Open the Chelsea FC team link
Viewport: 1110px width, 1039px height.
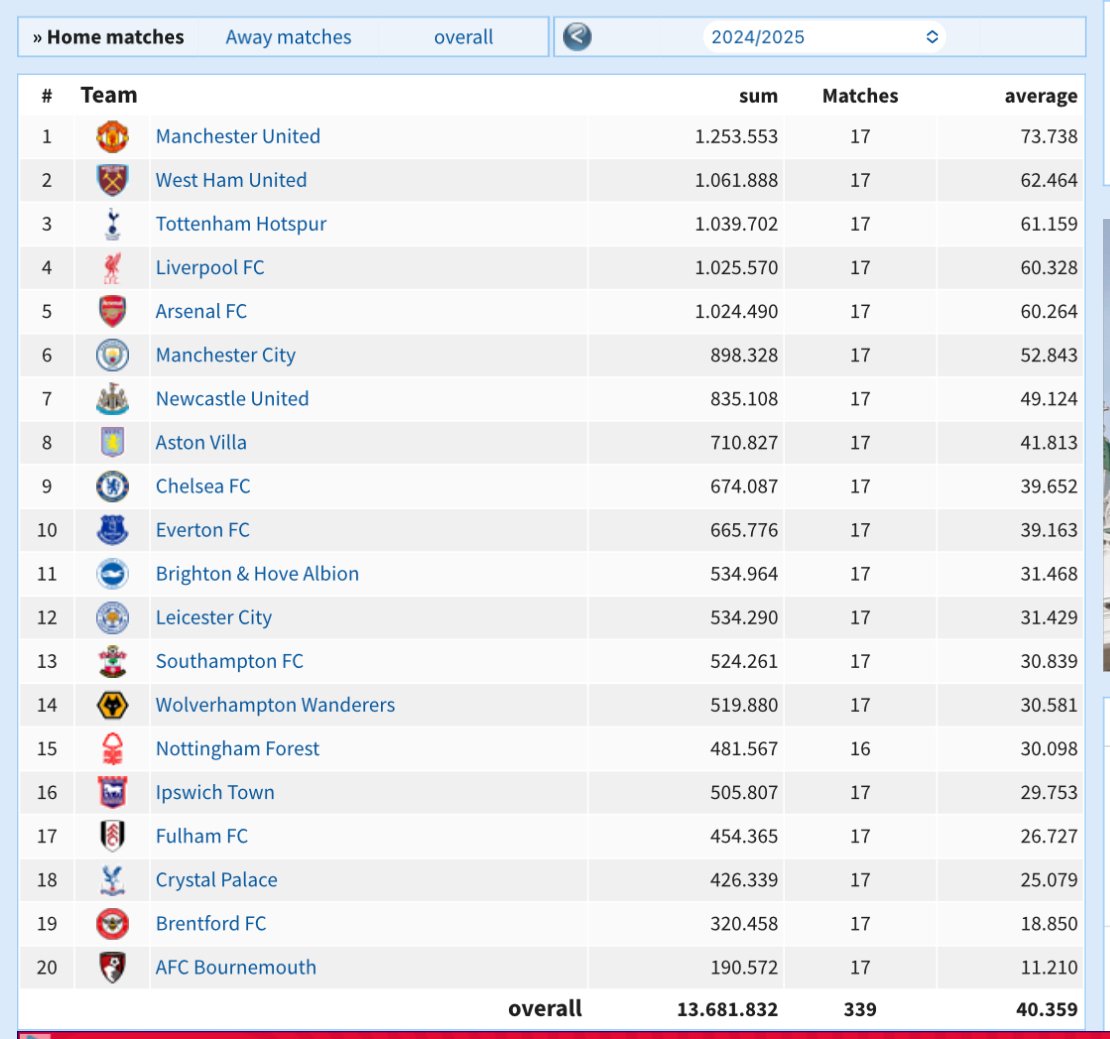coord(203,487)
